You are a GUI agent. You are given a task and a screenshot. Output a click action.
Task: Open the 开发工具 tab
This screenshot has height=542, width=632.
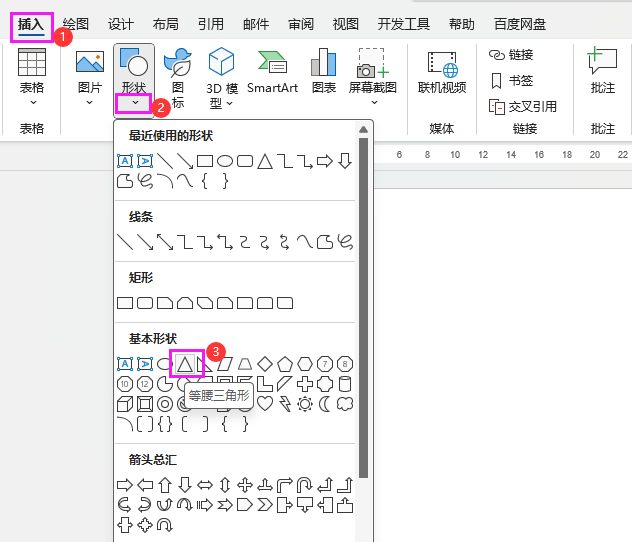[403, 24]
